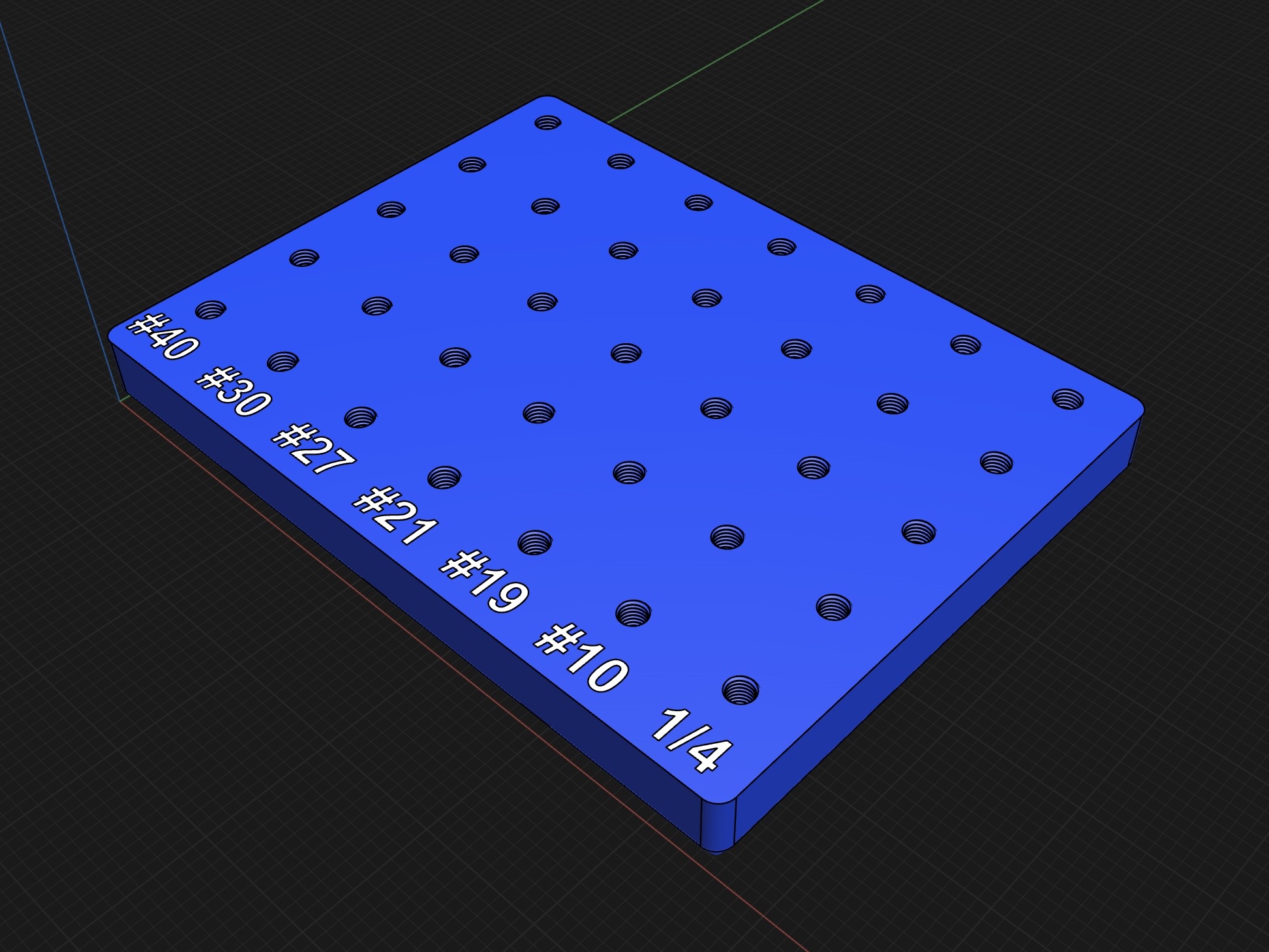
Task: Select the threaded hole nearest the #40 label
Action: 210,310
